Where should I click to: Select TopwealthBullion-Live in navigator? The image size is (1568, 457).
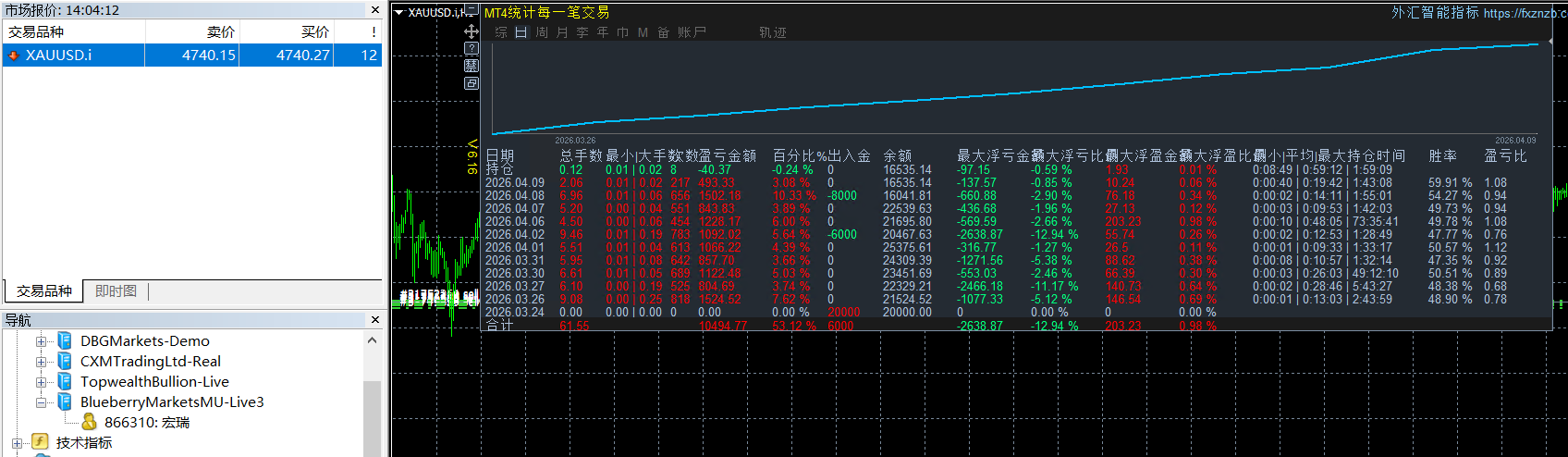tap(154, 382)
